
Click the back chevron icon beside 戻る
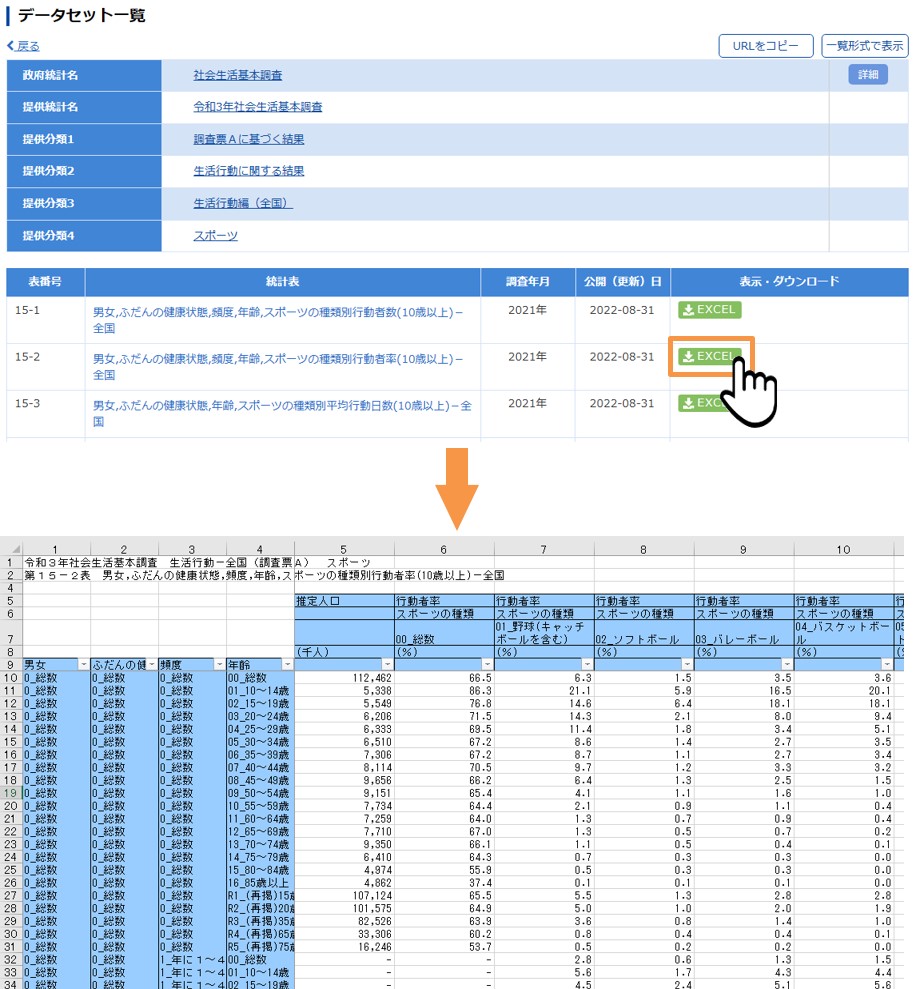(10, 45)
